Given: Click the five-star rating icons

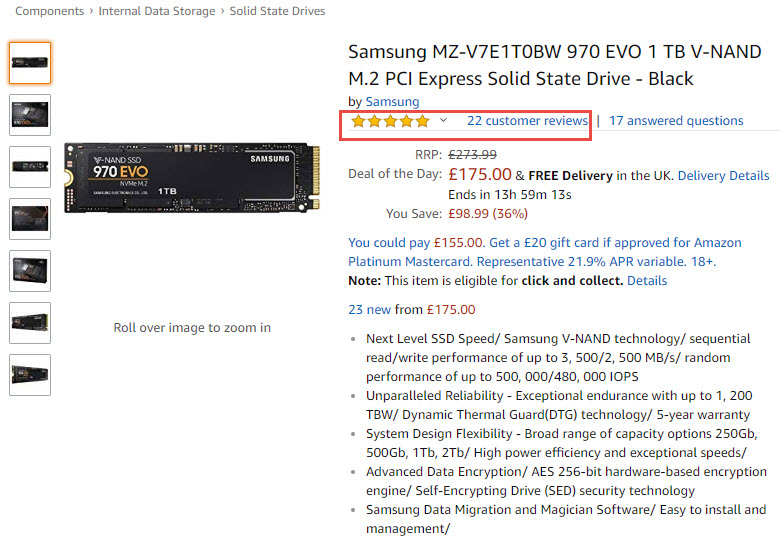Looking at the screenshot, I should coord(389,121).
